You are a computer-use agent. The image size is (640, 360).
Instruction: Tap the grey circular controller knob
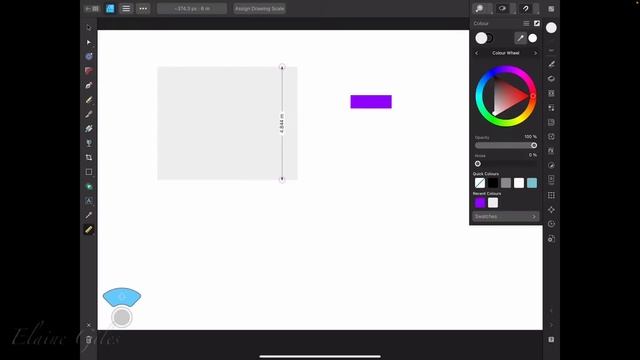122,317
